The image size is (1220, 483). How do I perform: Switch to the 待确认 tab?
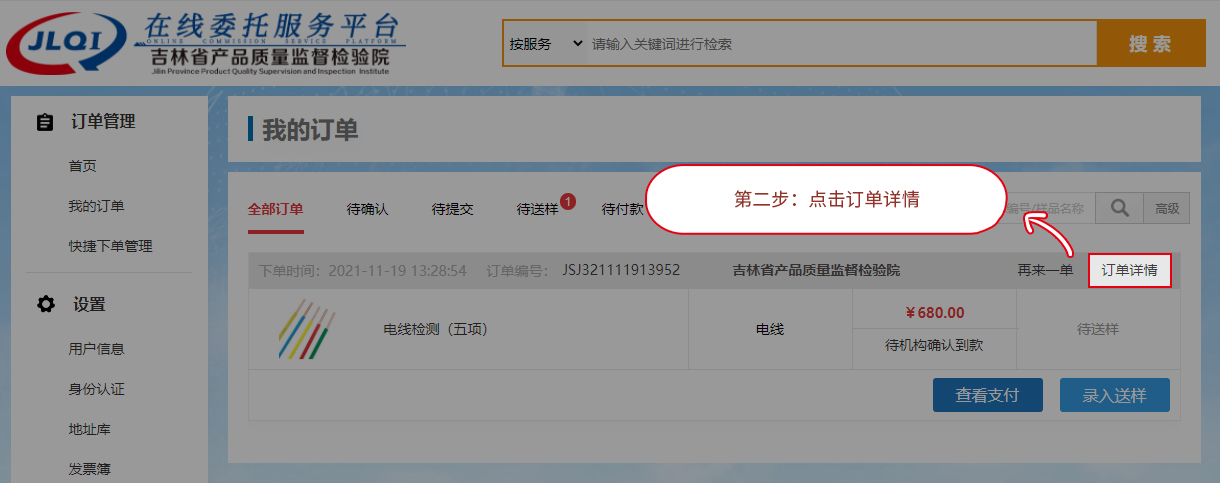point(367,209)
